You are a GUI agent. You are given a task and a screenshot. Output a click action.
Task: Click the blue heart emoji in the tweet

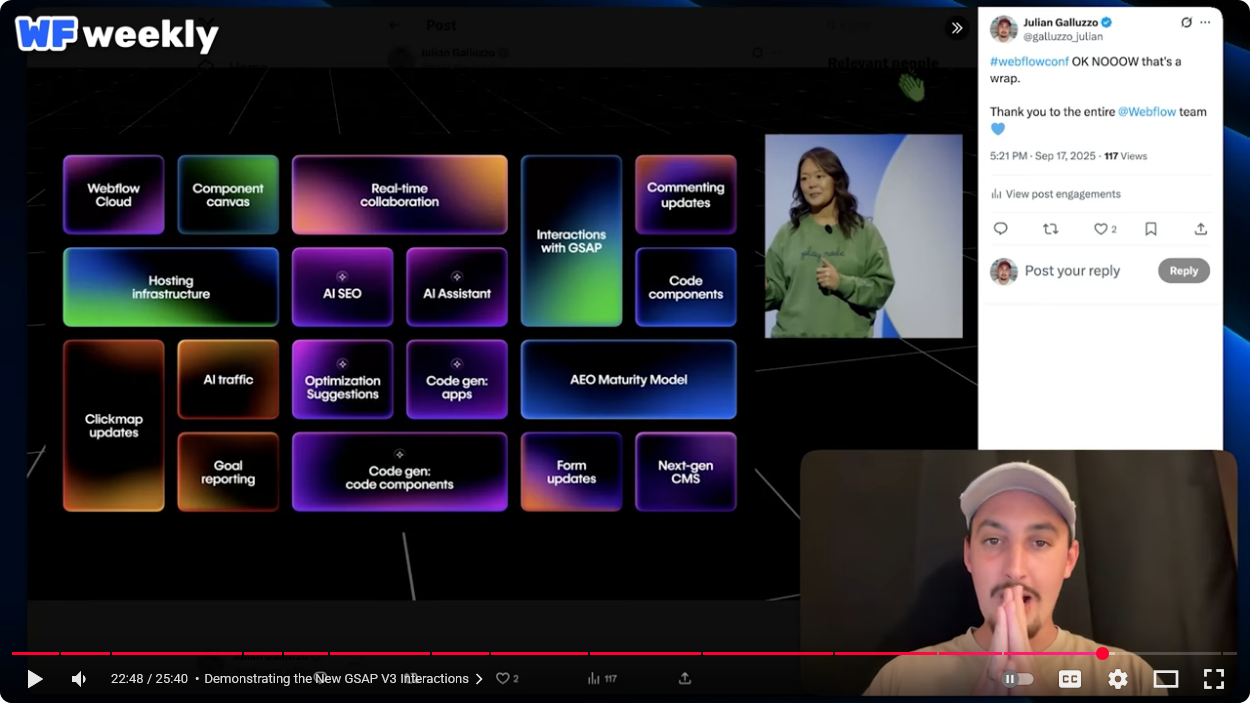(x=998, y=129)
